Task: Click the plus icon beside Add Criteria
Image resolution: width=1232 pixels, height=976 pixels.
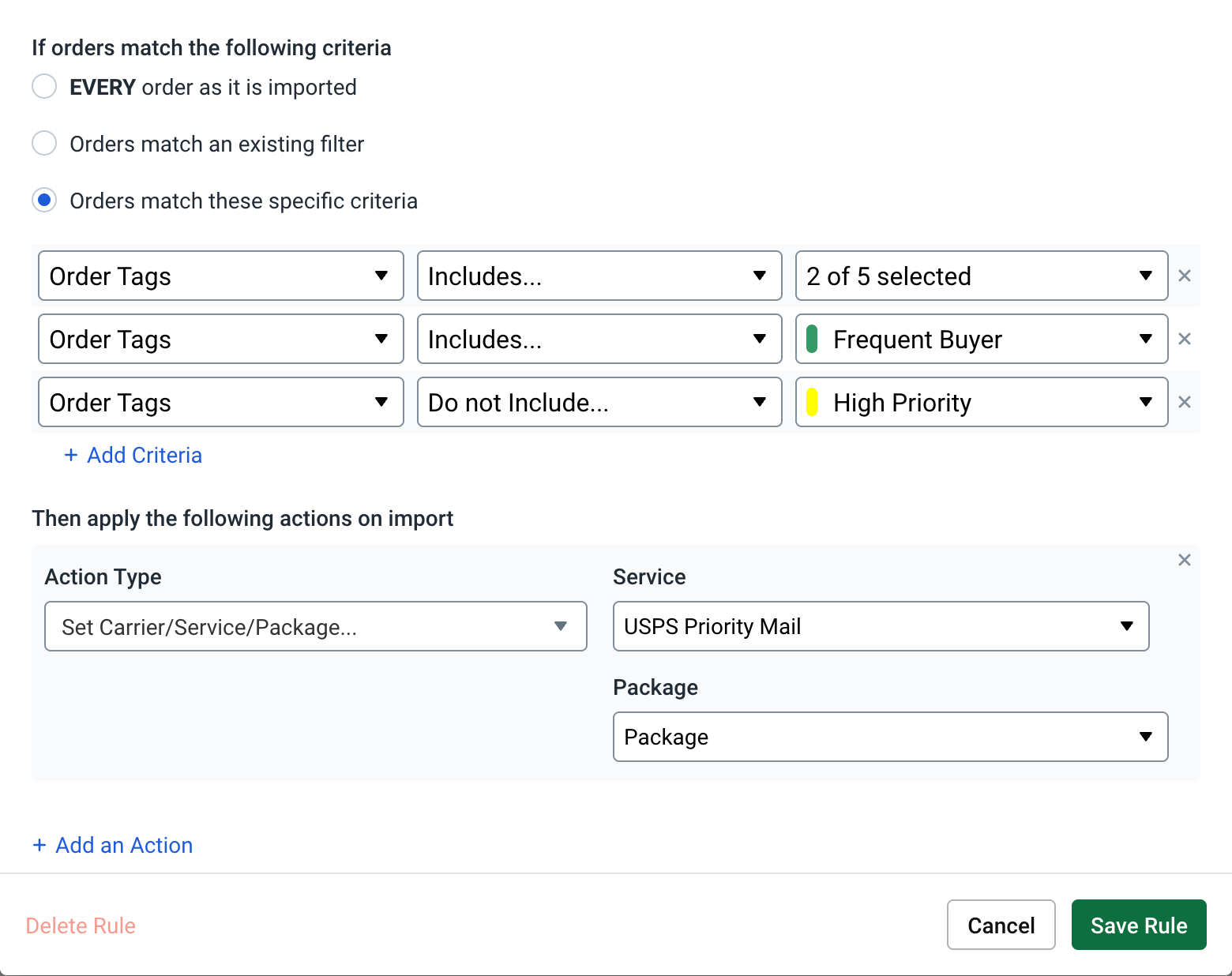Action: [x=70, y=455]
